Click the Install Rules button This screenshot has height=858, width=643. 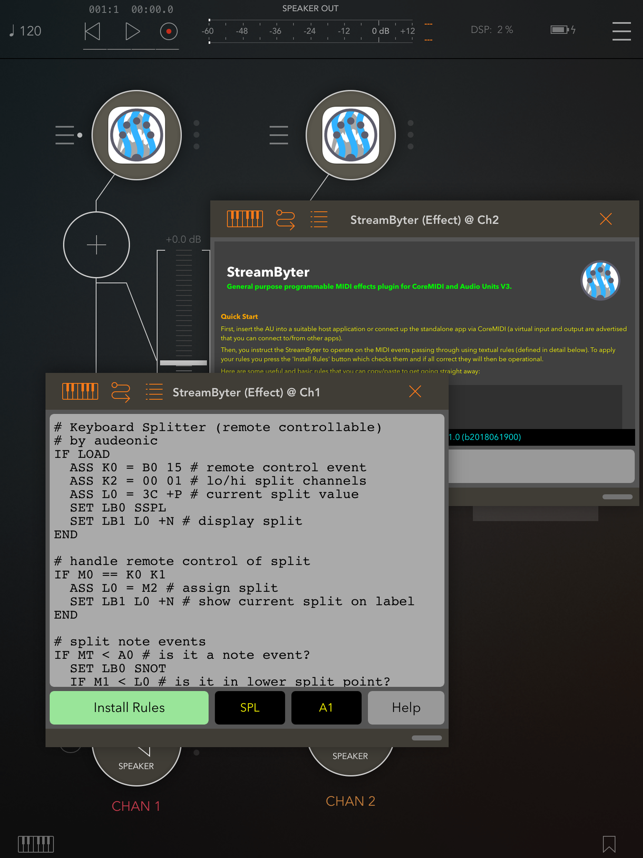pyautogui.click(x=129, y=708)
